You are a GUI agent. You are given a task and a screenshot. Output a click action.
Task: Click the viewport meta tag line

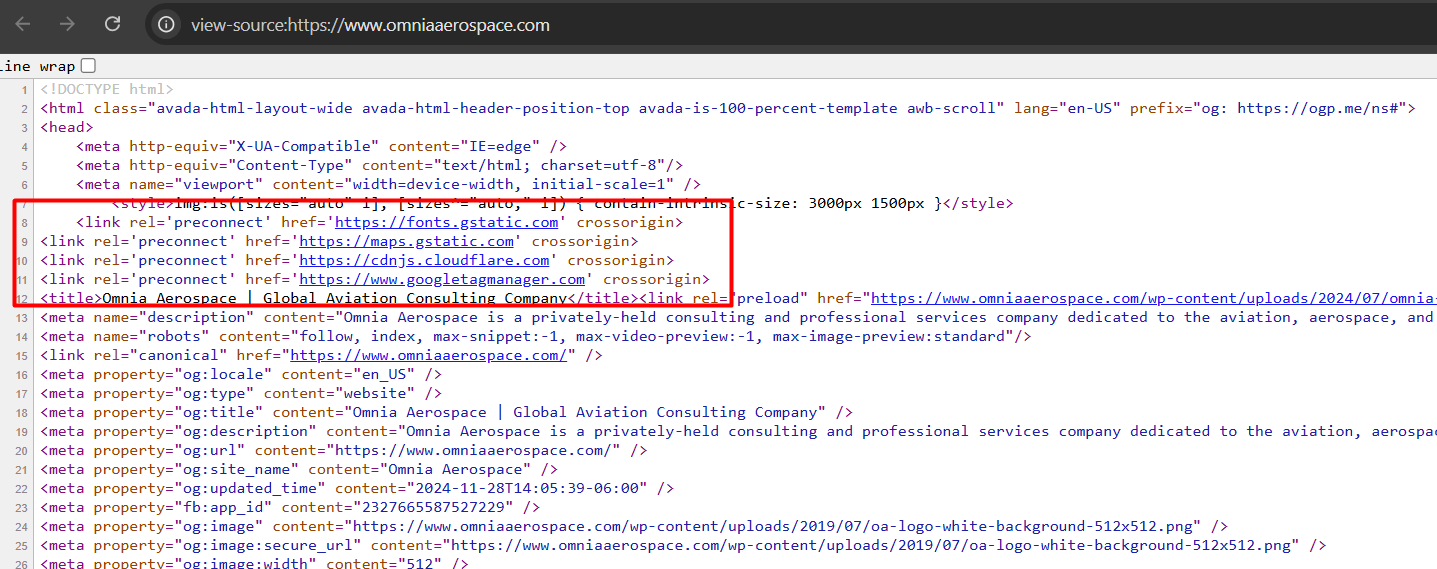click(x=389, y=184)
